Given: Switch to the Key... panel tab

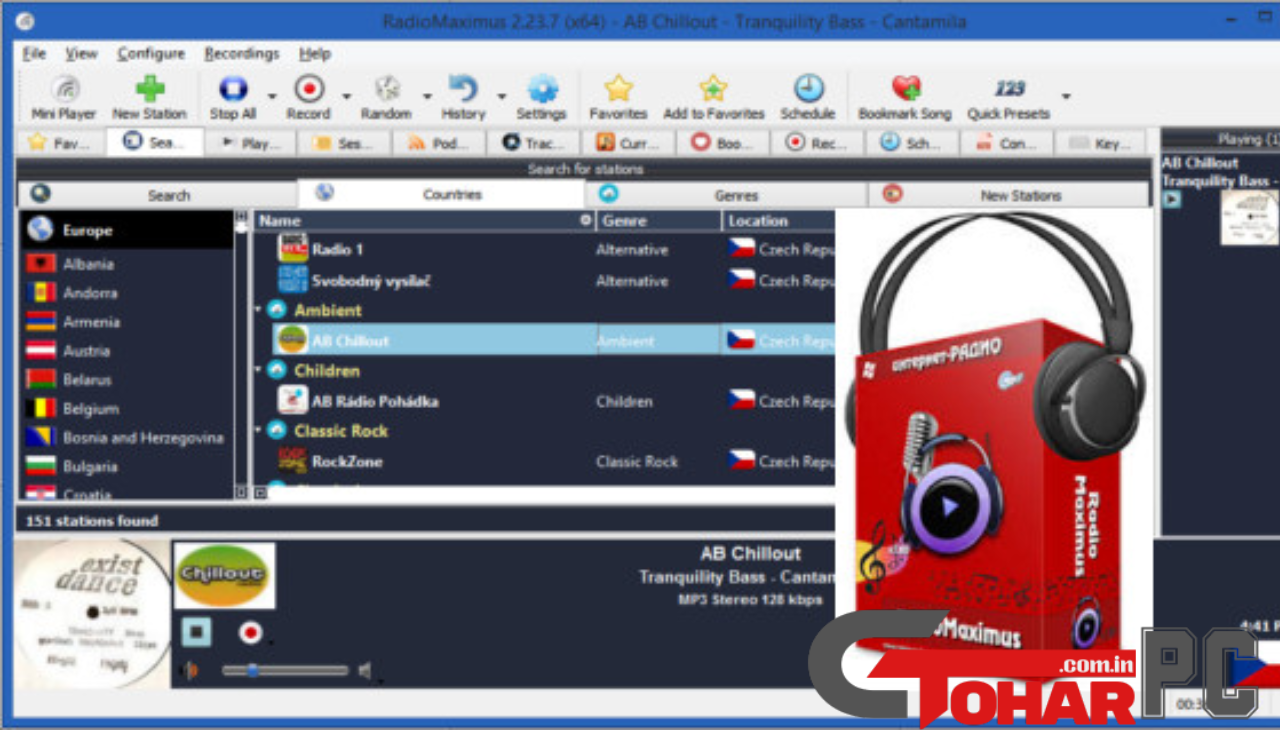Looking at the screenshot, I should tap(1100, 143).
